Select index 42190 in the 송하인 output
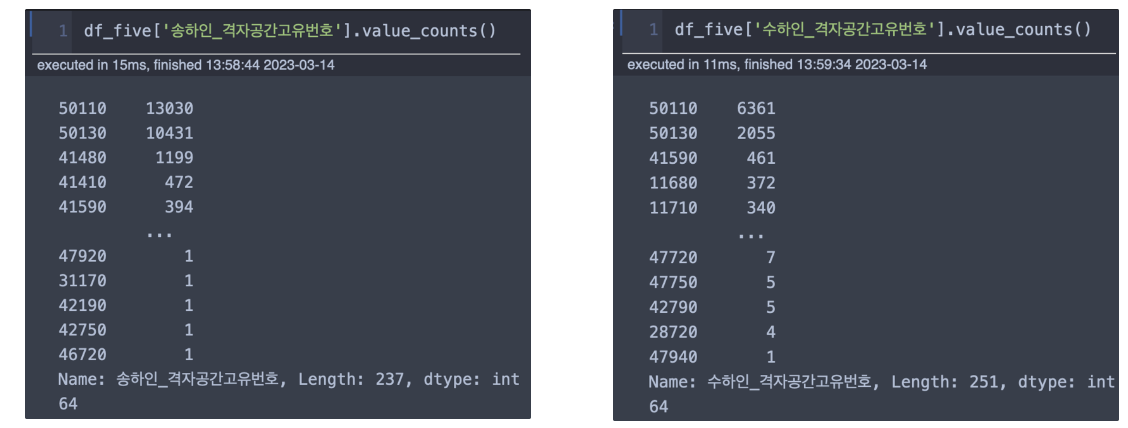This screenshot has width=1128, height=428. pos(83,305)
